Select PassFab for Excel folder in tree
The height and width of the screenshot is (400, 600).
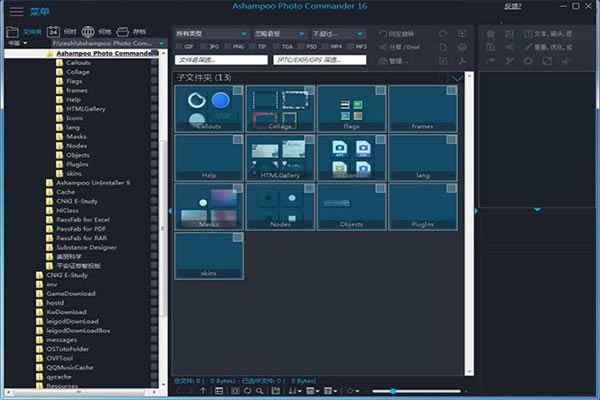point(83,220)
